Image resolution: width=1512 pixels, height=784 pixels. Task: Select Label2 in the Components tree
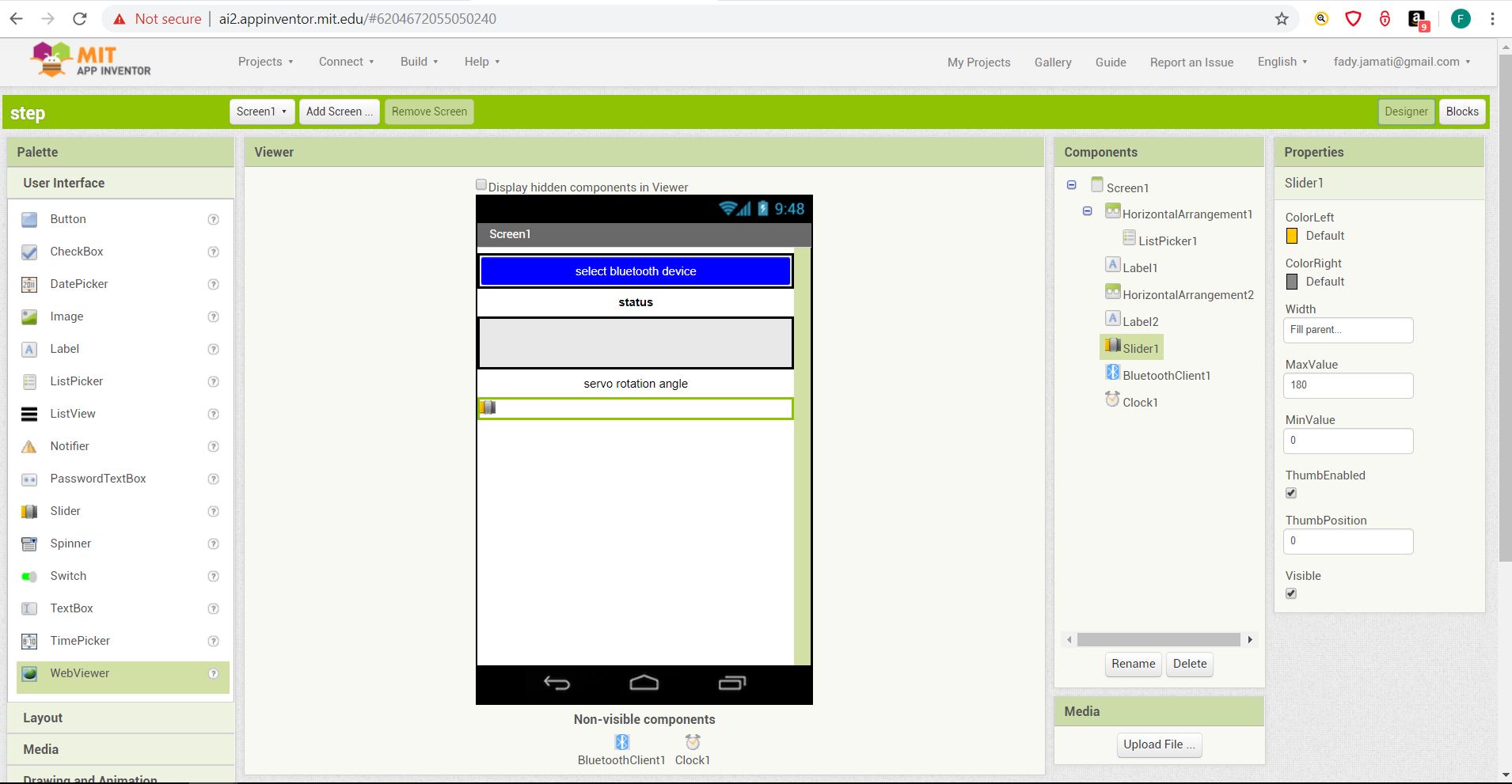[1140, 321]
